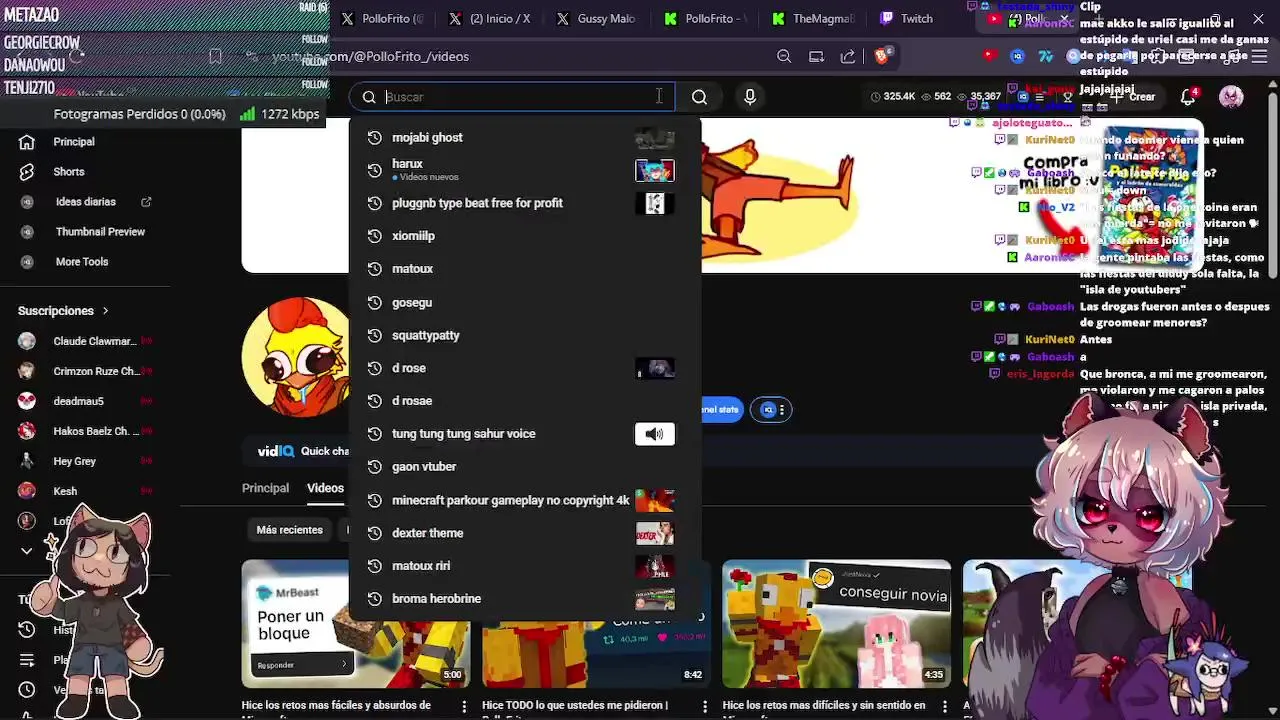Switch to the PolloFrito Kick browser tab
The image size is (1280, 720).
click(x=706, y=18)
